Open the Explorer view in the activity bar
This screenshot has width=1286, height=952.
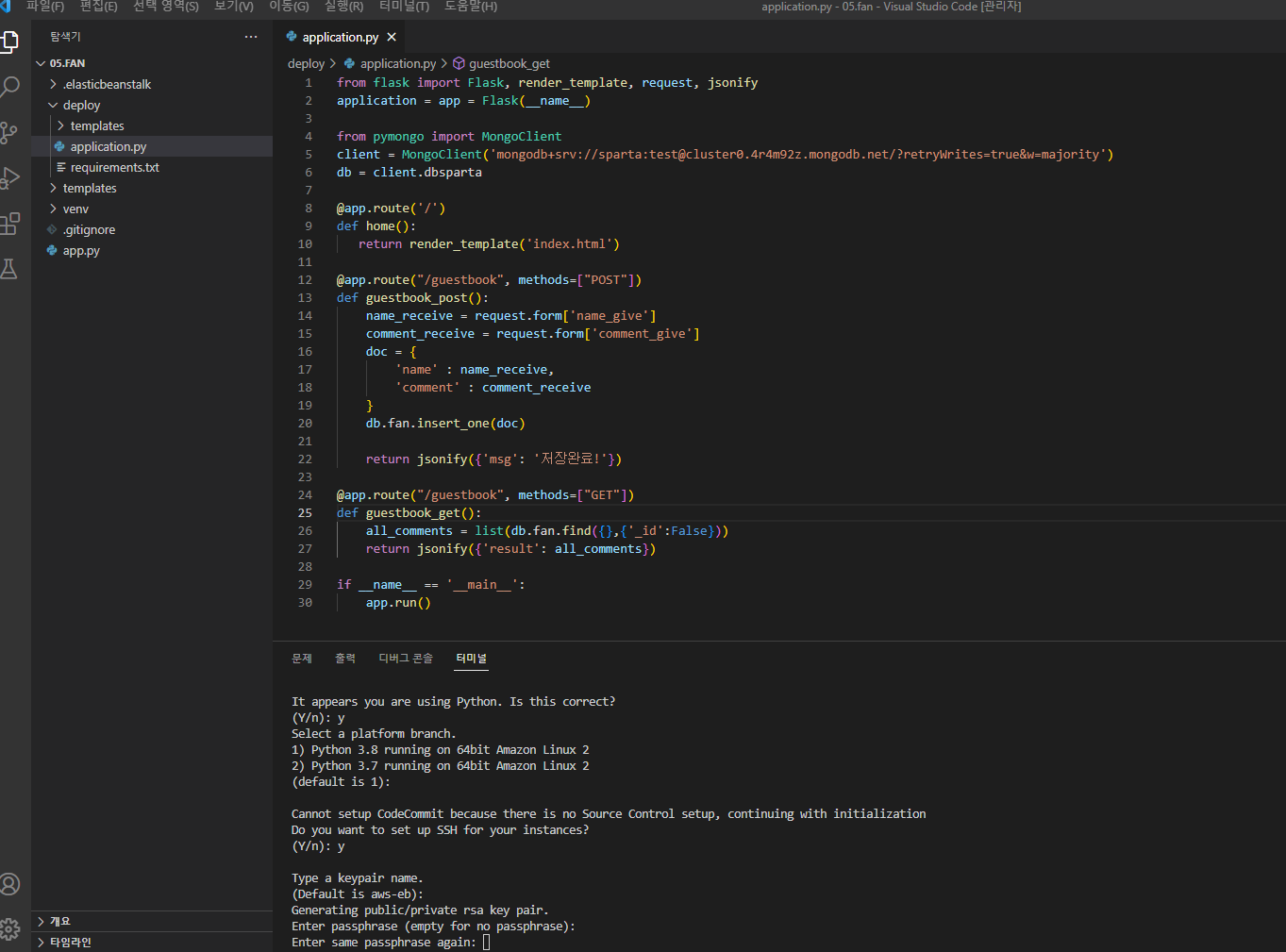(x=9, y=42)
